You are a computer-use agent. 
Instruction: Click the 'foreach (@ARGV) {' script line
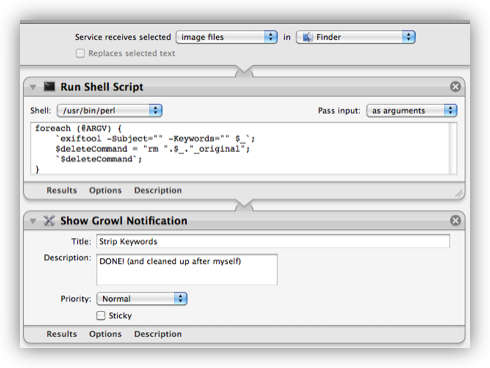pyautogui.click(x=79, y=128)
